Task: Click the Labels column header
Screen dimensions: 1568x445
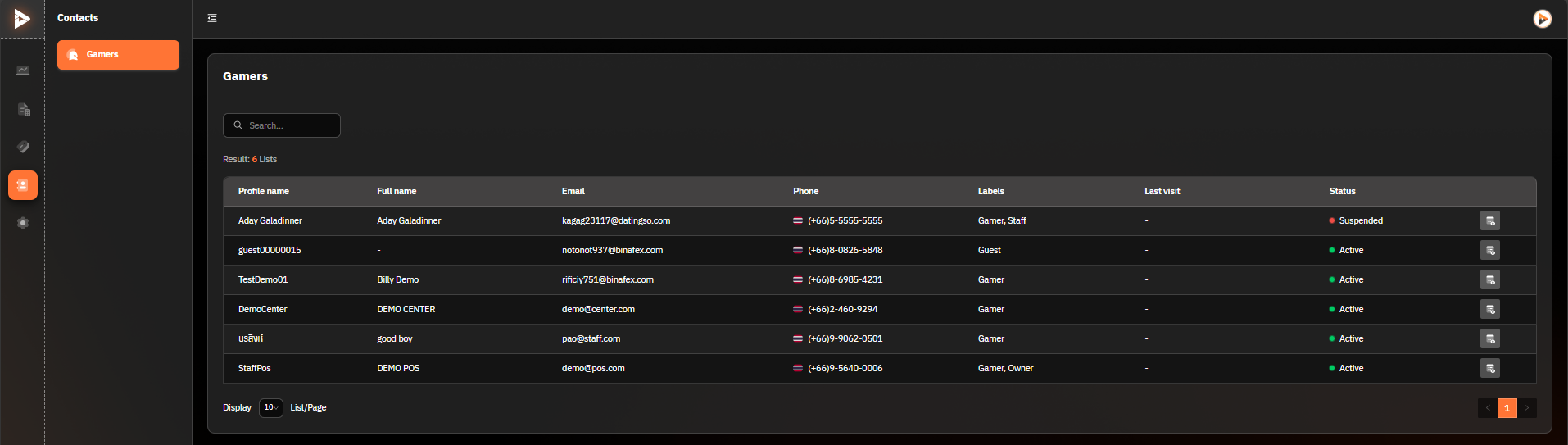Action: pyautogui.click(x=990, y=191)
